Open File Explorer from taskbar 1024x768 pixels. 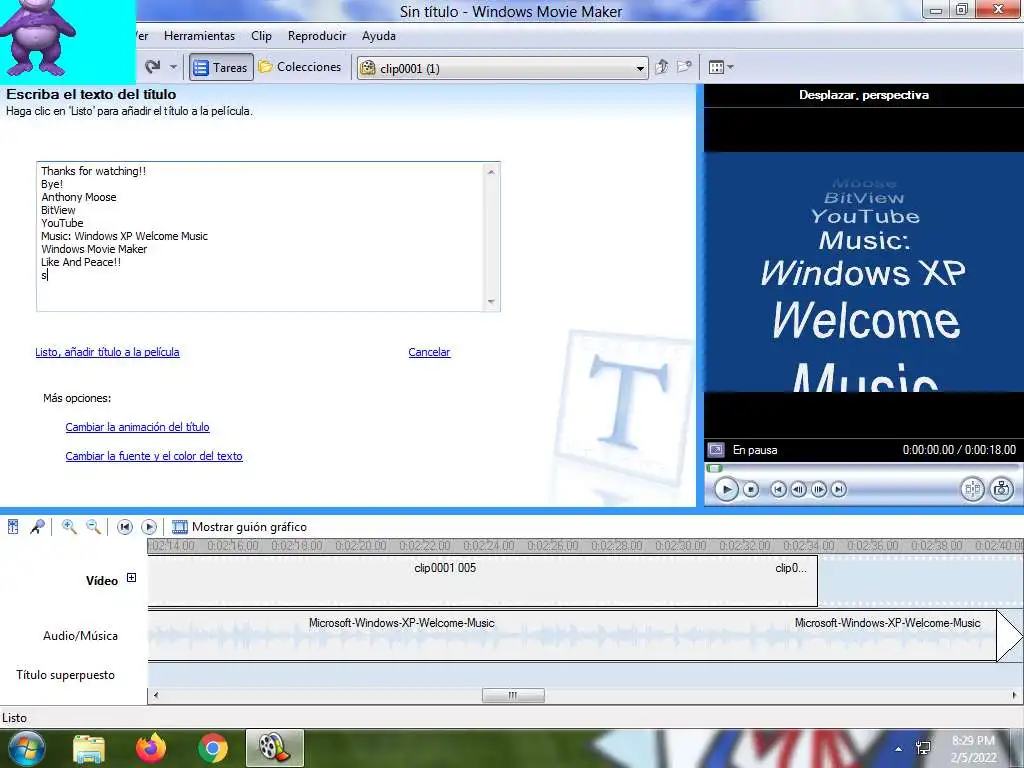click(88, 748)
